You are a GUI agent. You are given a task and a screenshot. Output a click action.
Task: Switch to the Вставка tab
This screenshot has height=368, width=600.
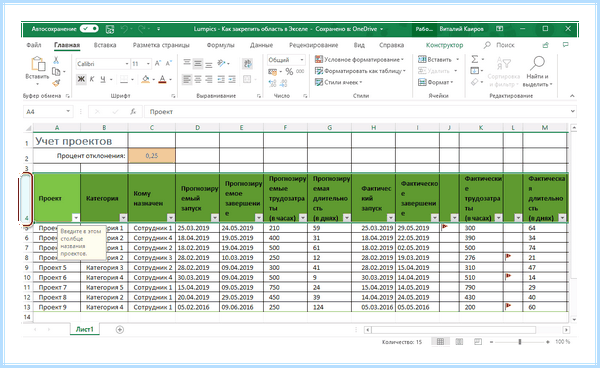point(105,45)
